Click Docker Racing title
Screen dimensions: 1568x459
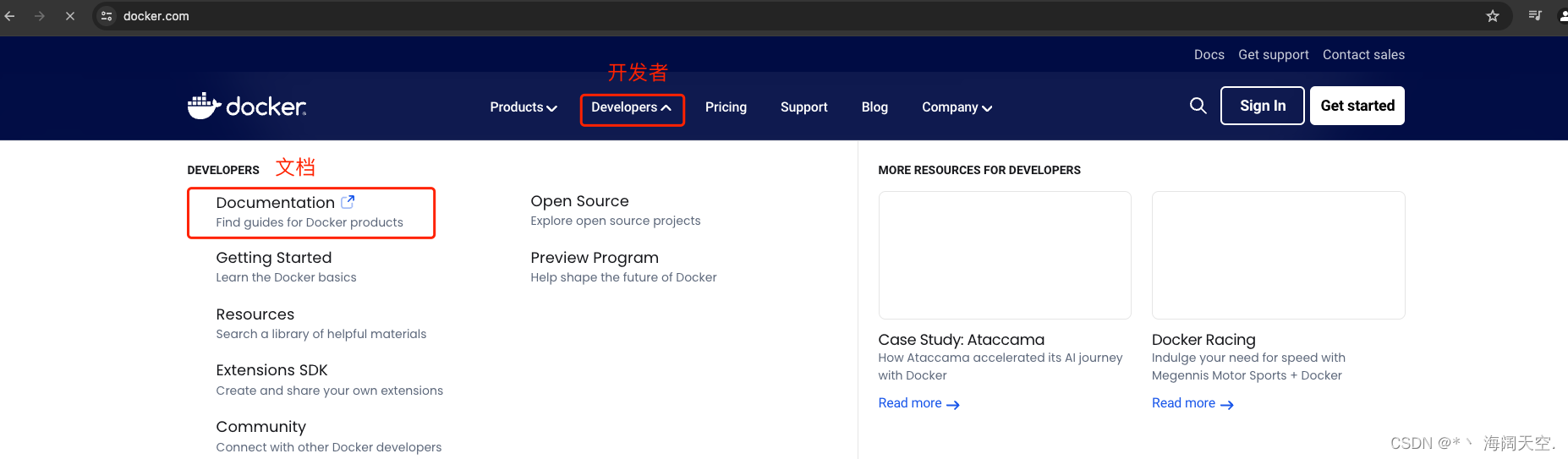(1203, 340)
